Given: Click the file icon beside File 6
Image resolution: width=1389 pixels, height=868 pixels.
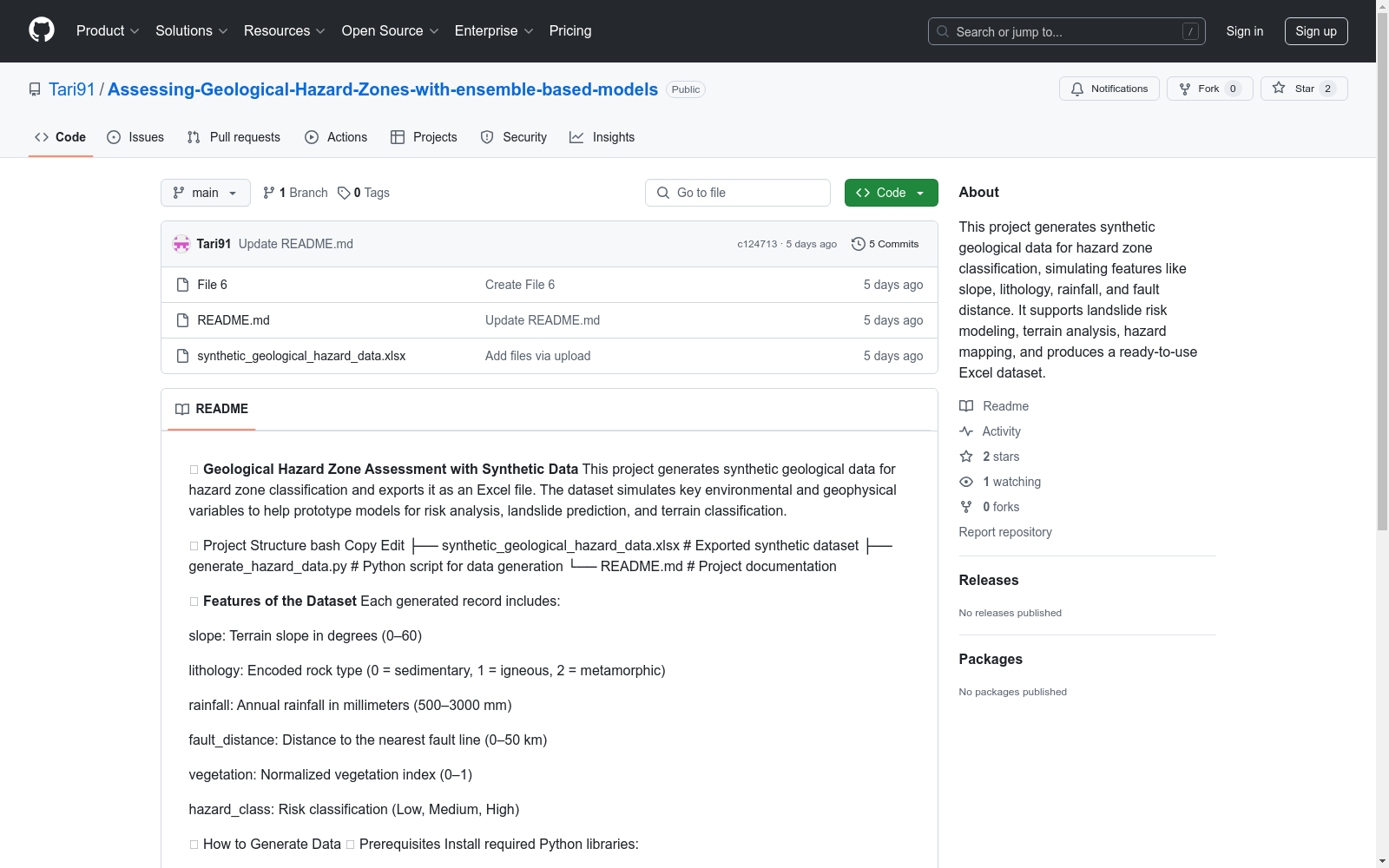Looking at the screenshot, I should tap(182, 285).
